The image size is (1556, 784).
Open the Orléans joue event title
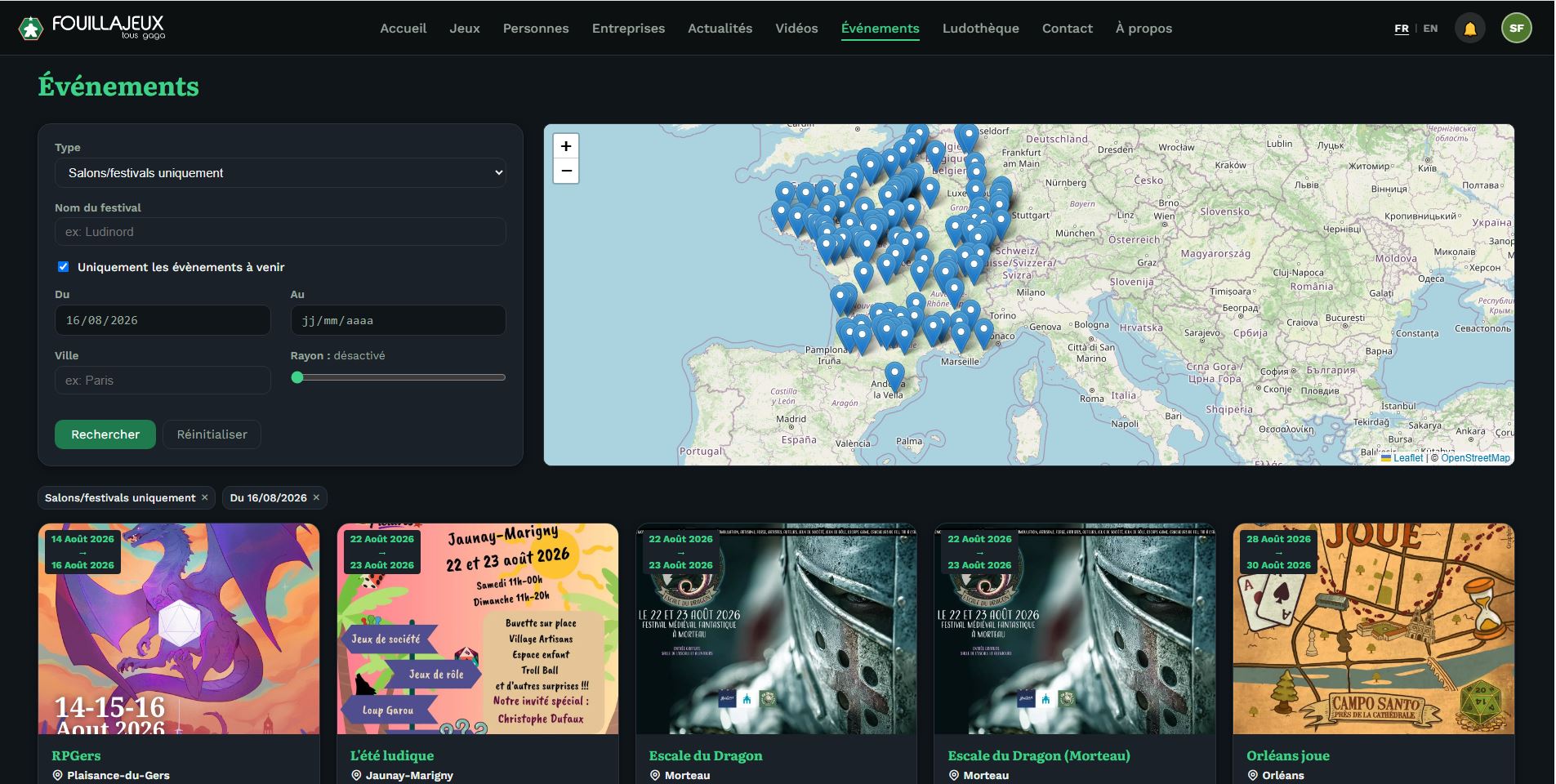[x=1288, y=755]
